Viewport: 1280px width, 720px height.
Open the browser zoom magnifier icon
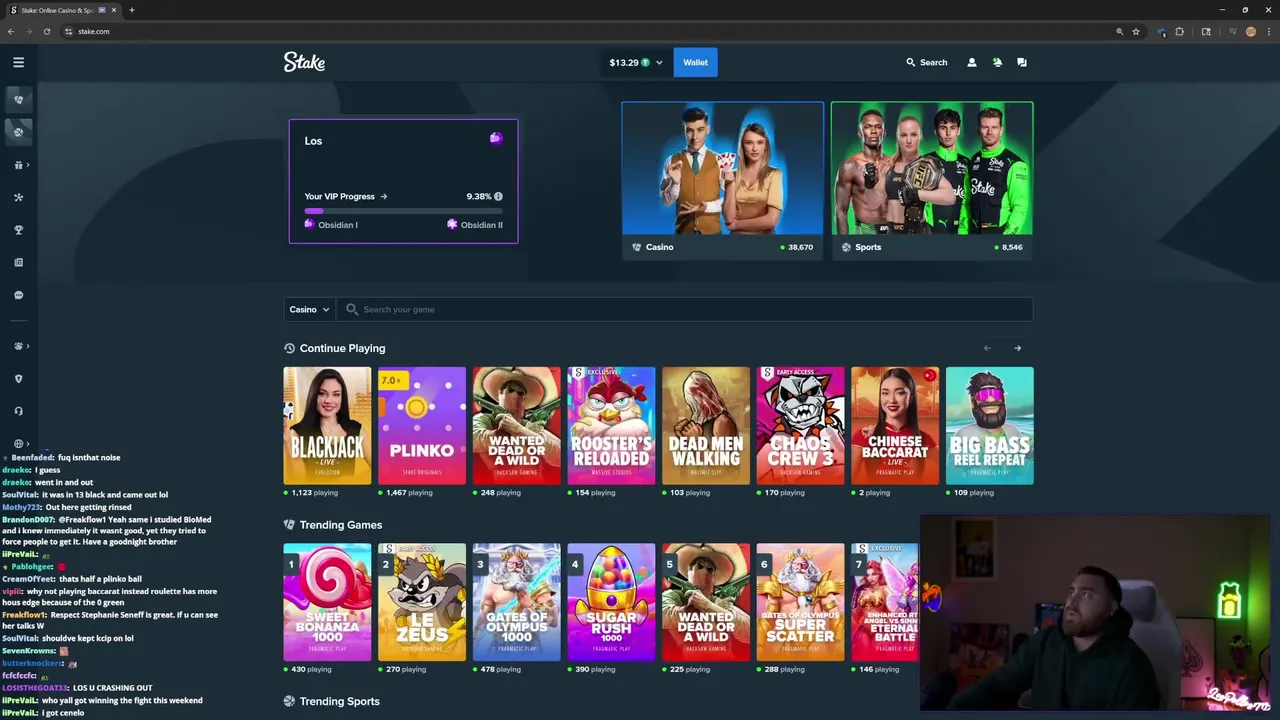point(1119,31)
